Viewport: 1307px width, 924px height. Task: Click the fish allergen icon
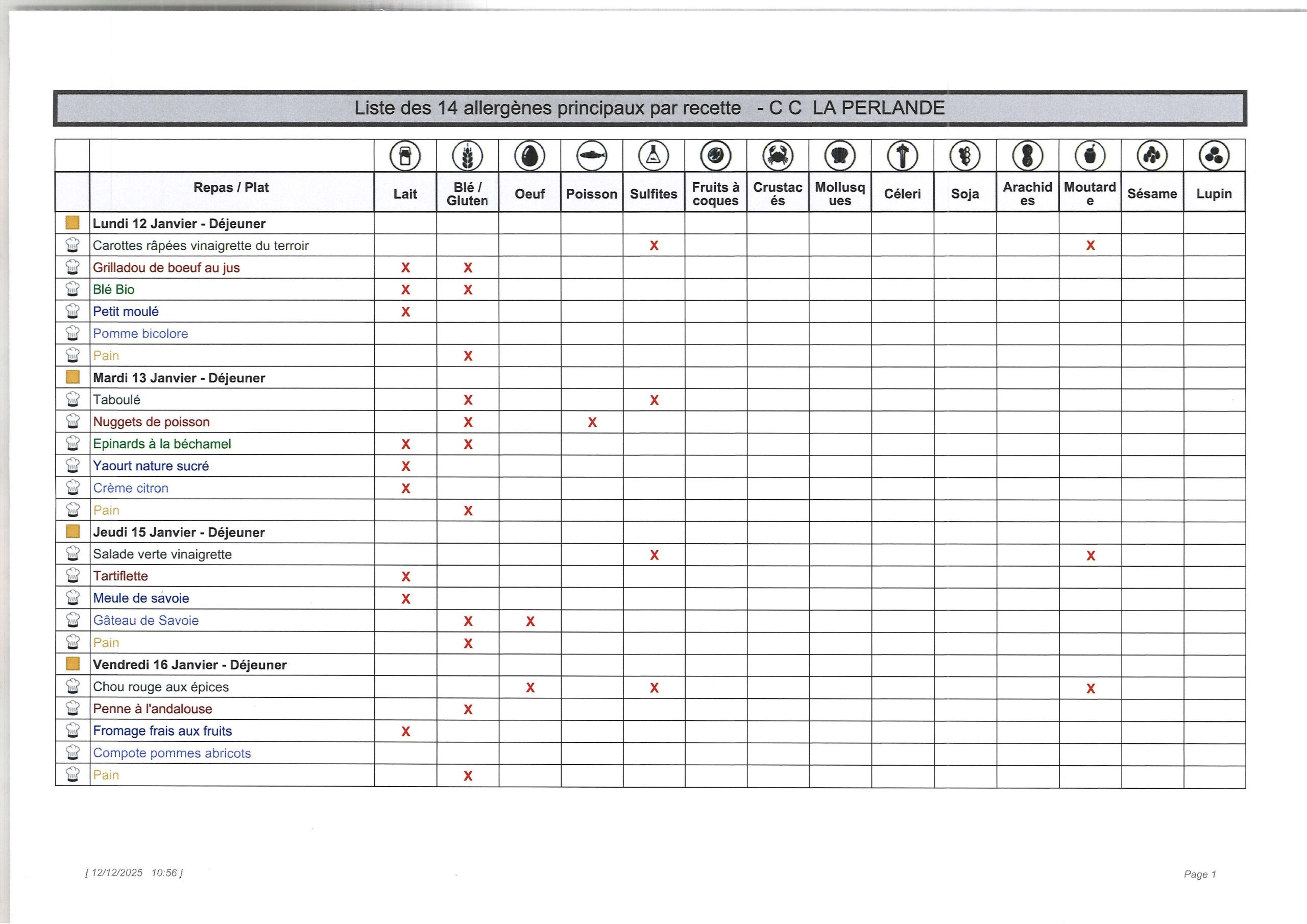(x=591, y=155)
